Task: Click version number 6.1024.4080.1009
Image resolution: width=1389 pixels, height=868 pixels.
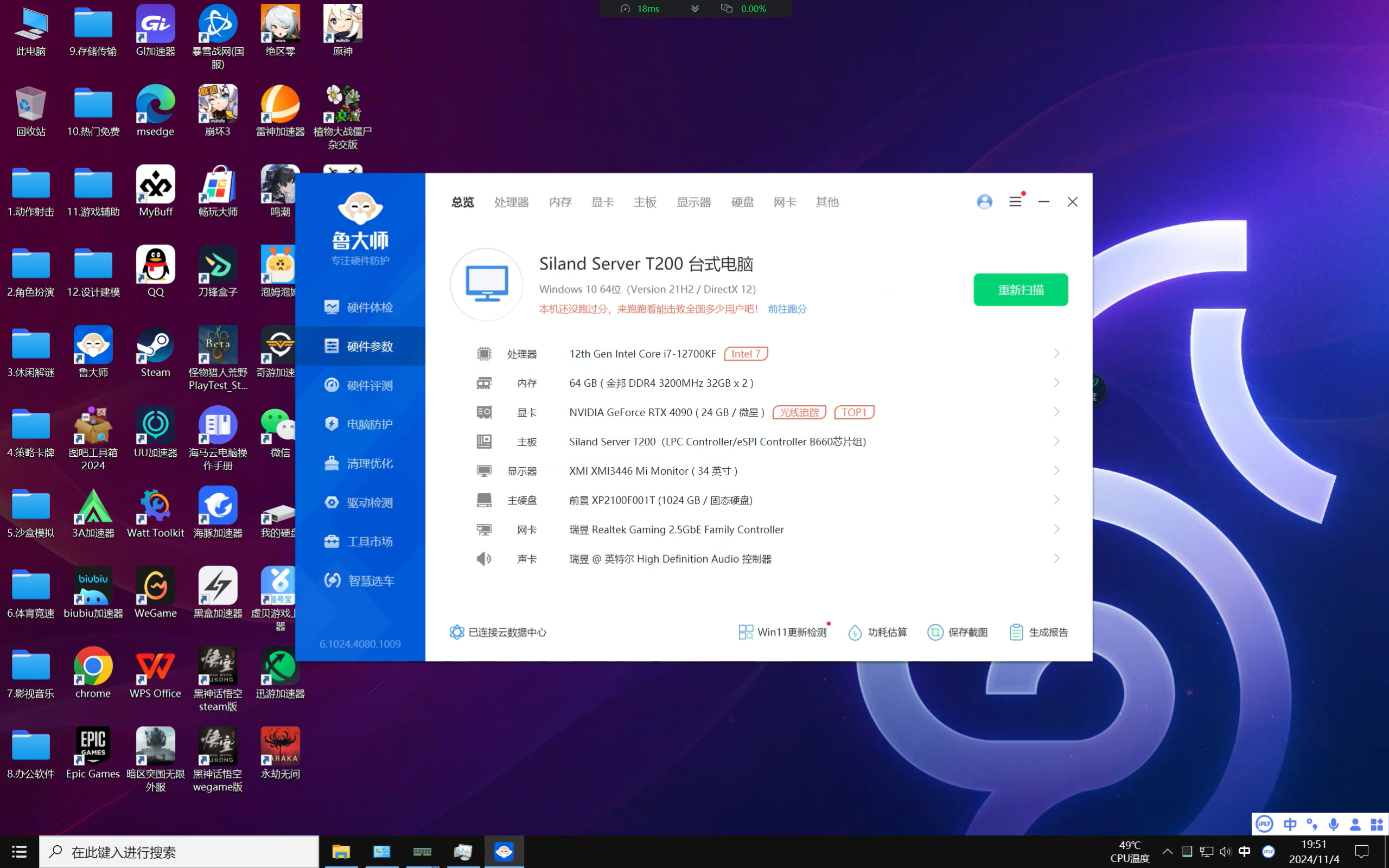Action: [x=360, y=644]
